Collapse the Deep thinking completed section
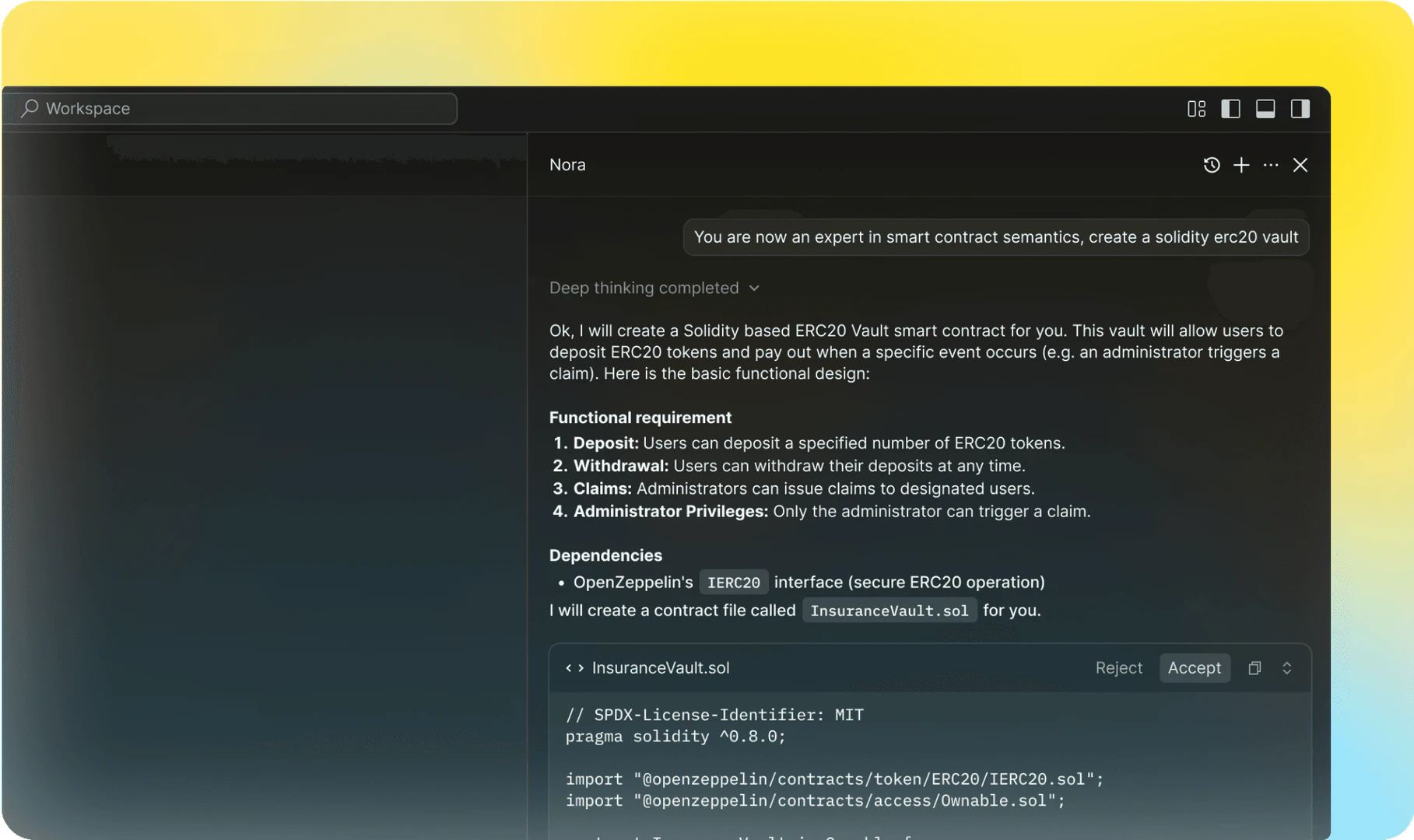This screenshot has width=1414, height=840. [753, 288]
